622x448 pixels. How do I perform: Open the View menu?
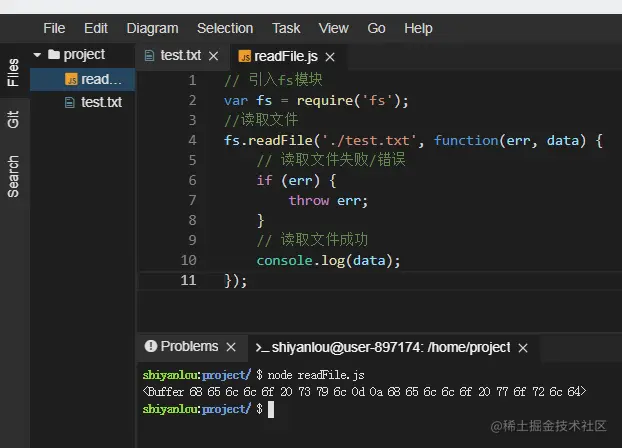tap(334, 29)
